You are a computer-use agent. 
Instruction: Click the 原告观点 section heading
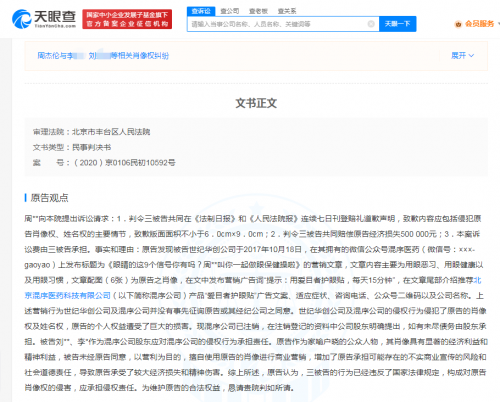pos(49,198)
